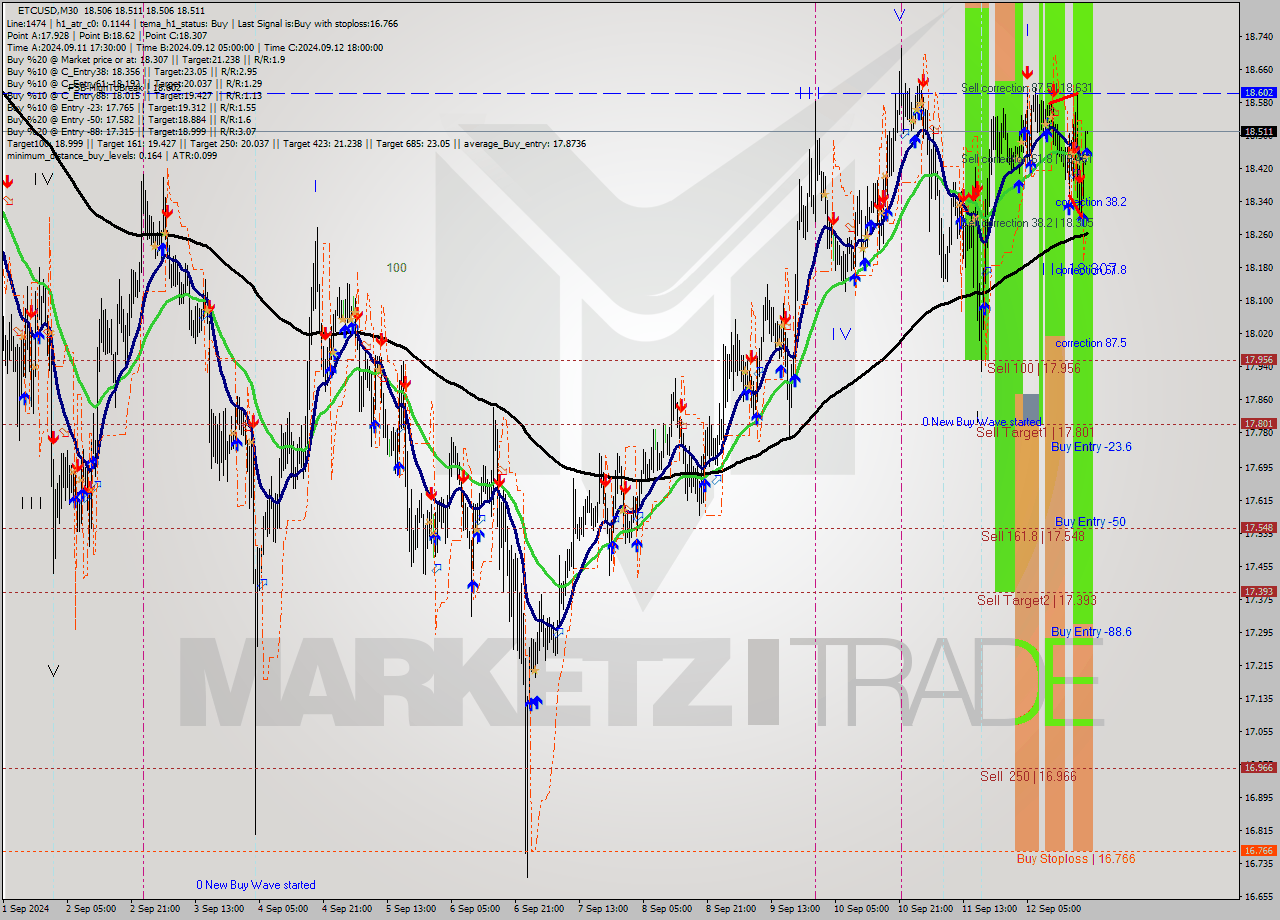Click the 'Buy Entry -88.6' label
1280x920 pixels.
[1091, 632]
